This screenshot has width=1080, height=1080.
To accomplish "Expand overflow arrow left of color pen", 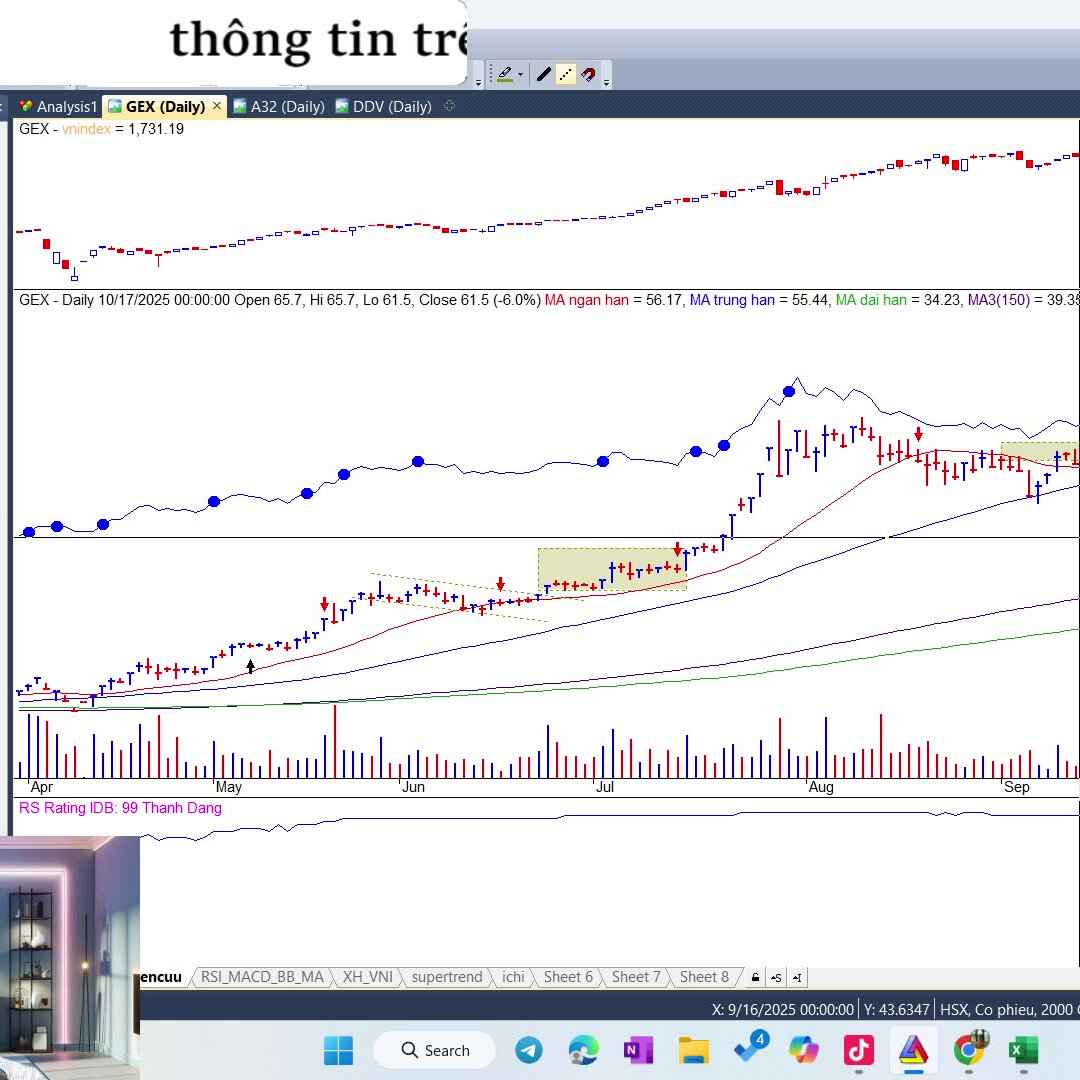I will pos(478,80).
